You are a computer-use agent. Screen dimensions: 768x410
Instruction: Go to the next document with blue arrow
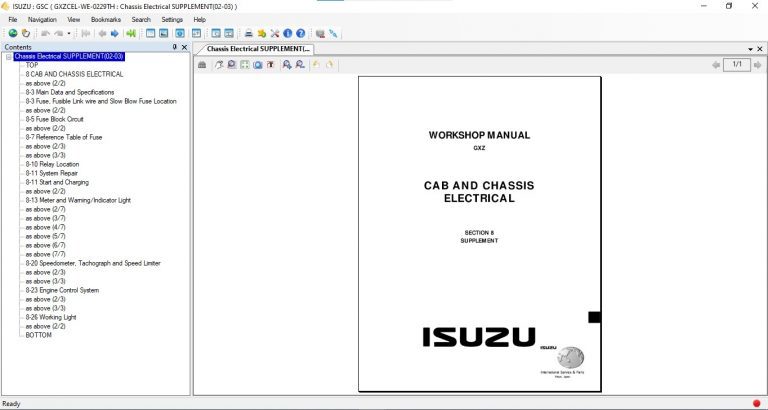tap(115, 33)
